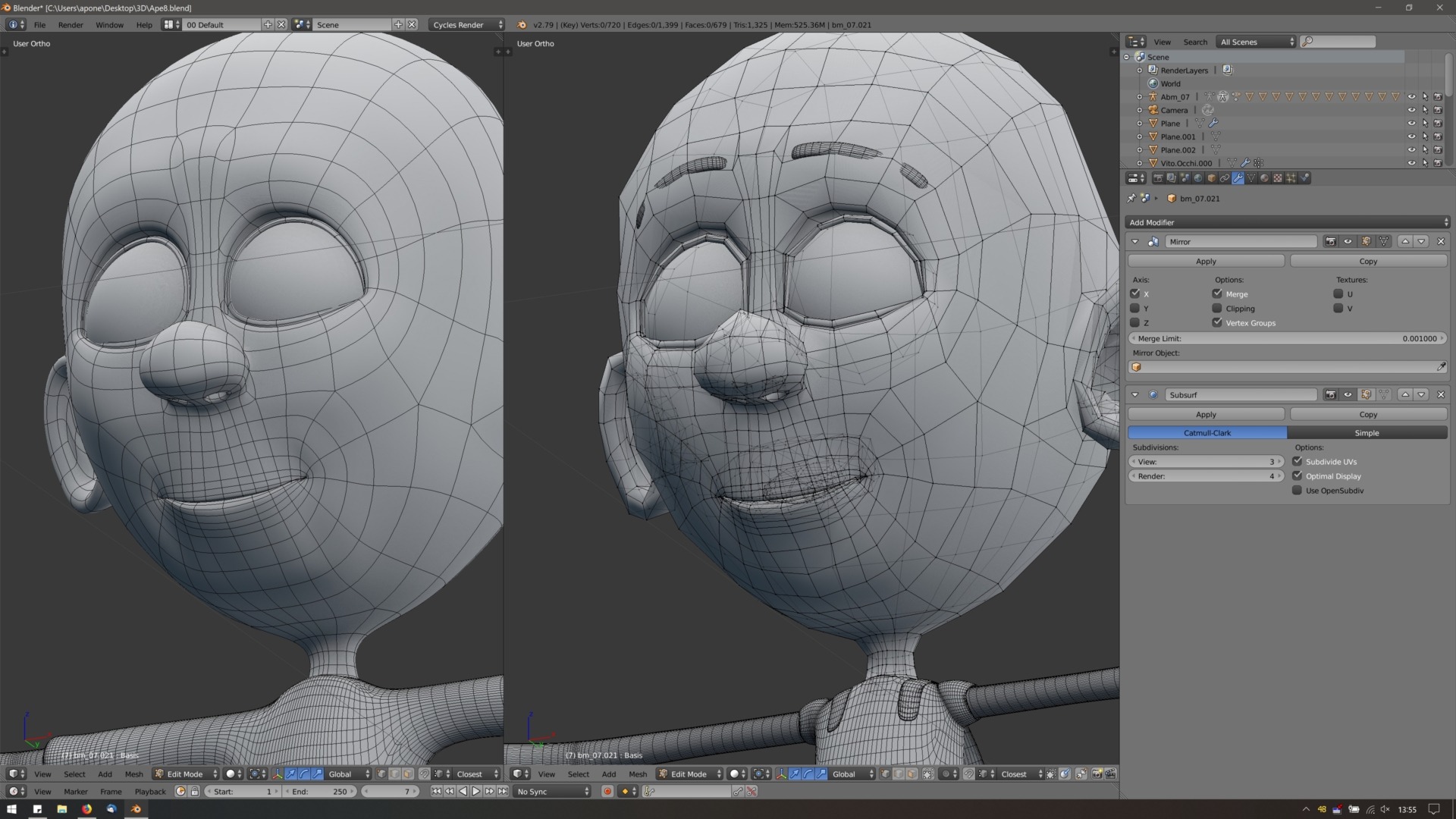
Task: Copy the Subsurf modifier
Action: click(x=1368, y=415)
